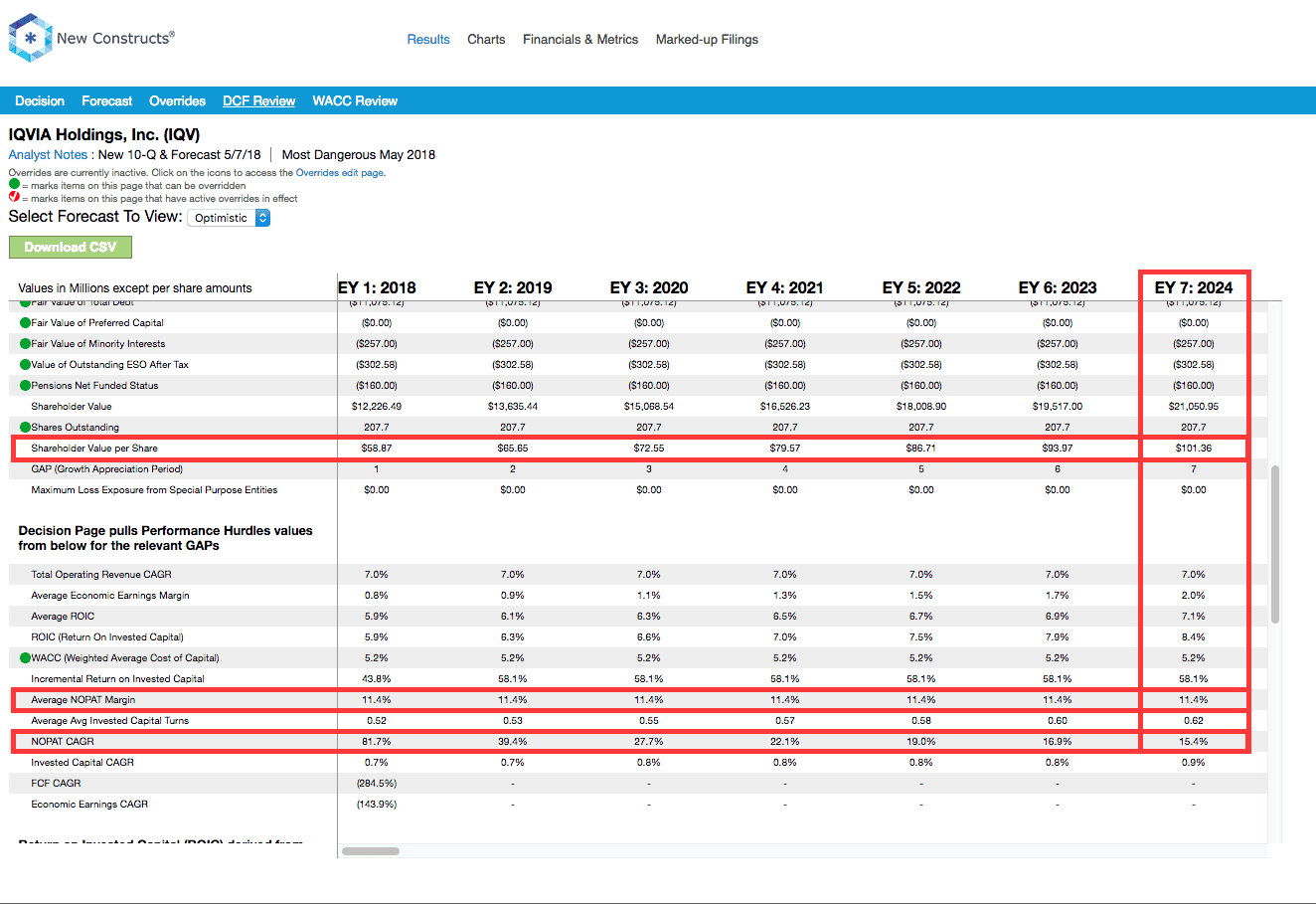Viewport: 1316px width, 904px height.
Task: Click the Download CSV button
Action: 71,247
